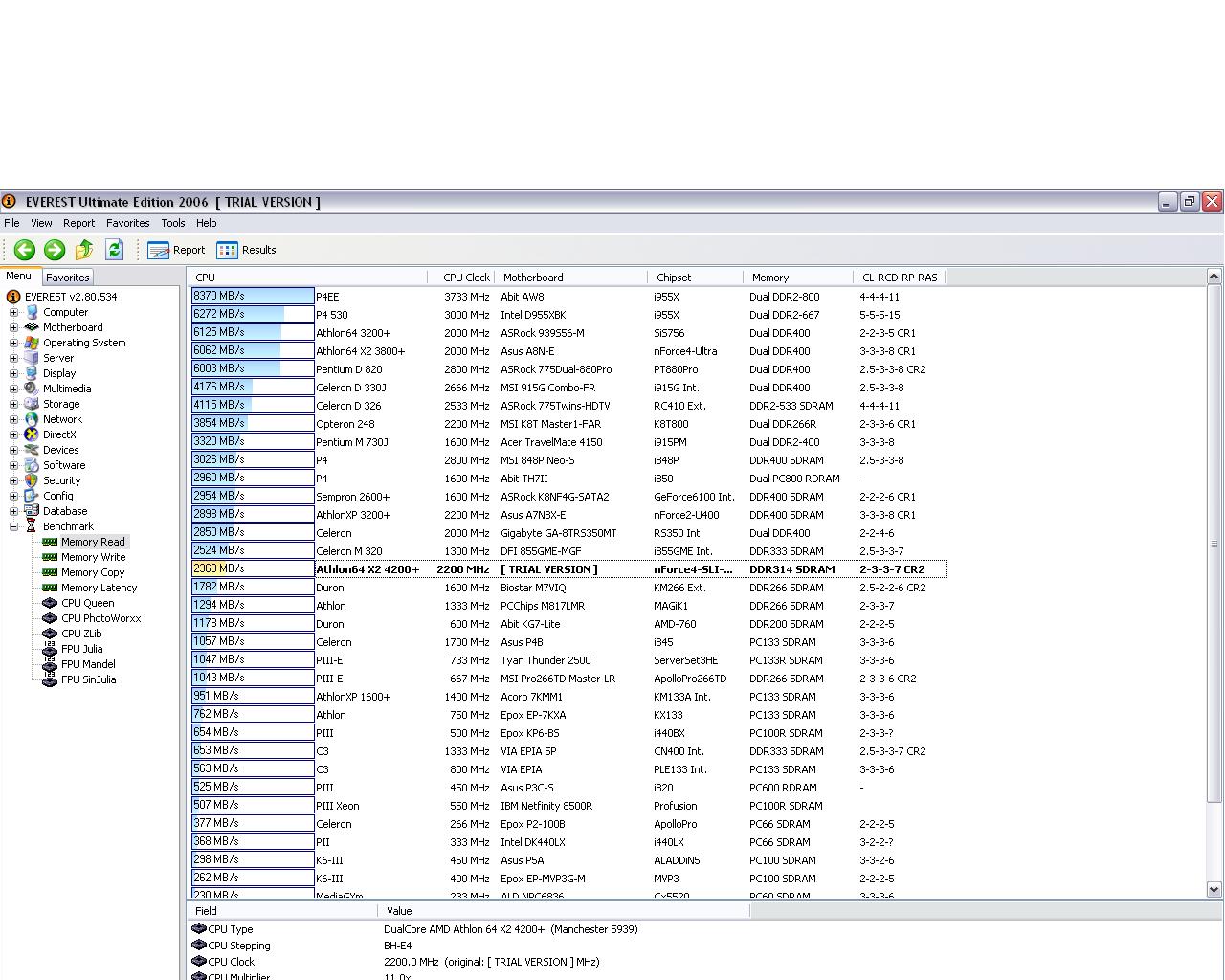
Task: Click the results list scroll down arrow
Action: (1214, 889)
